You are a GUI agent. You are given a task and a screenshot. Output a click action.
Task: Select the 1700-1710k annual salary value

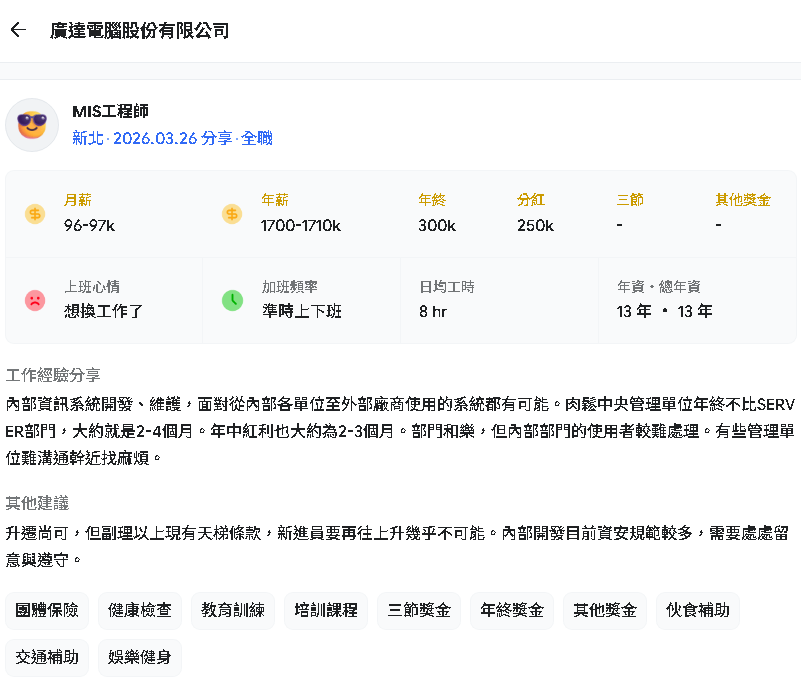pos(300,225)
